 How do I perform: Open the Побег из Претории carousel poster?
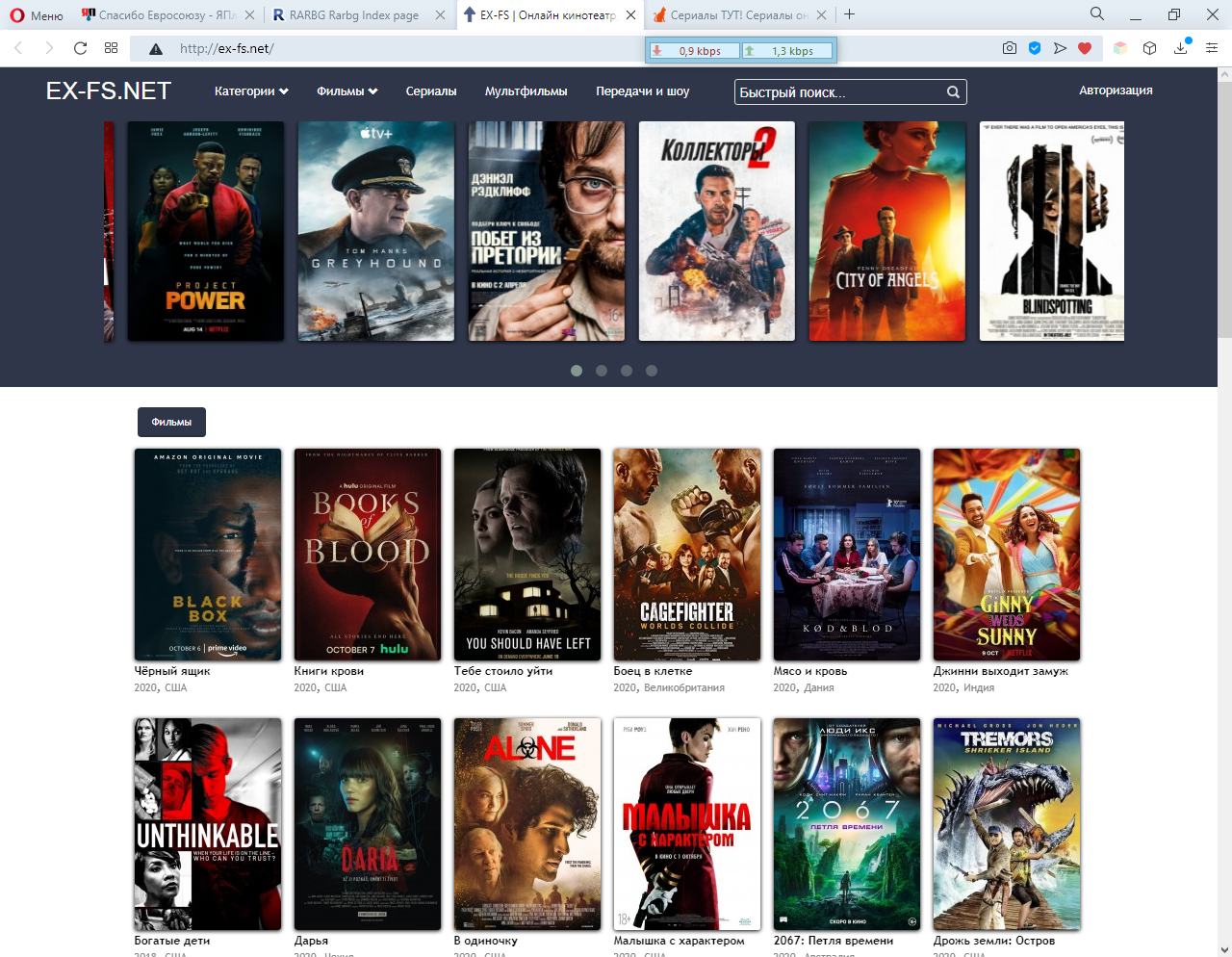(x=547, y=231)
